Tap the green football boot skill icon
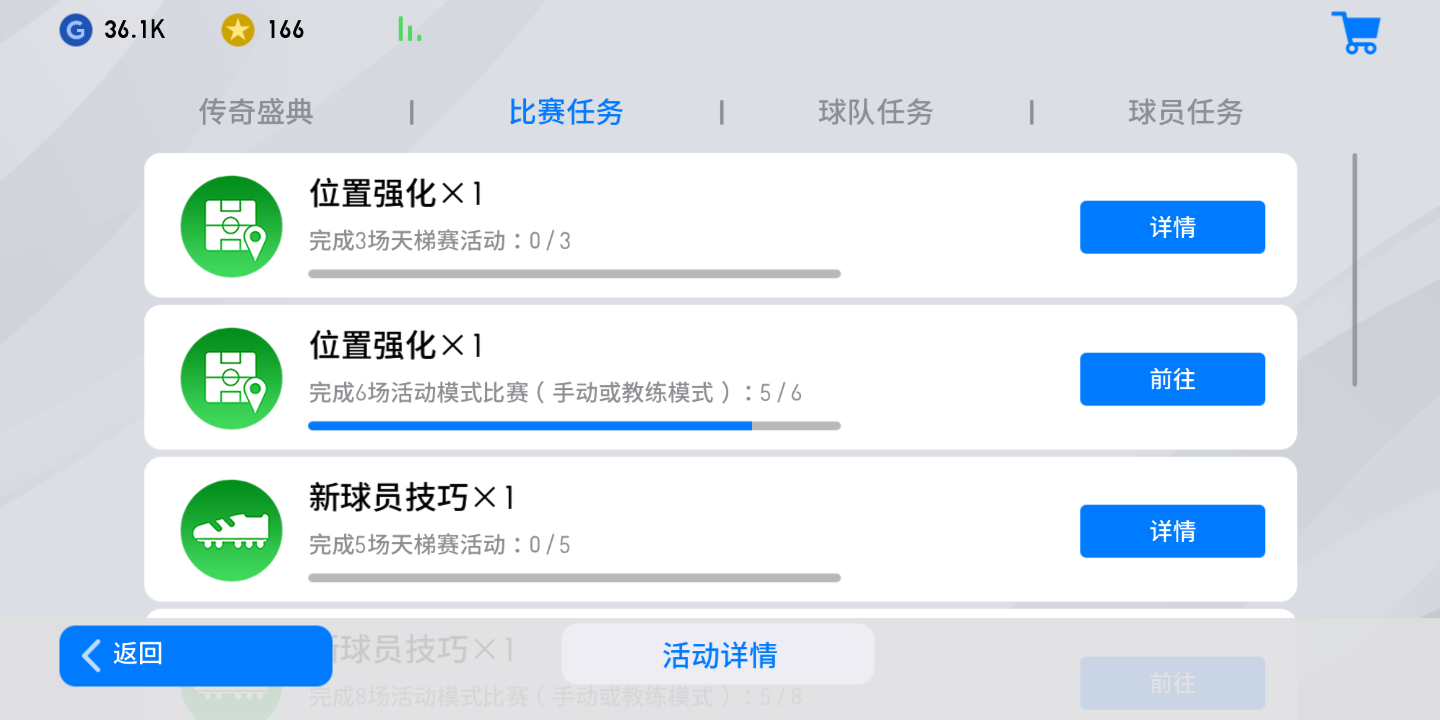Screen dimensions: 1440x720 click(x=231, y=530)
